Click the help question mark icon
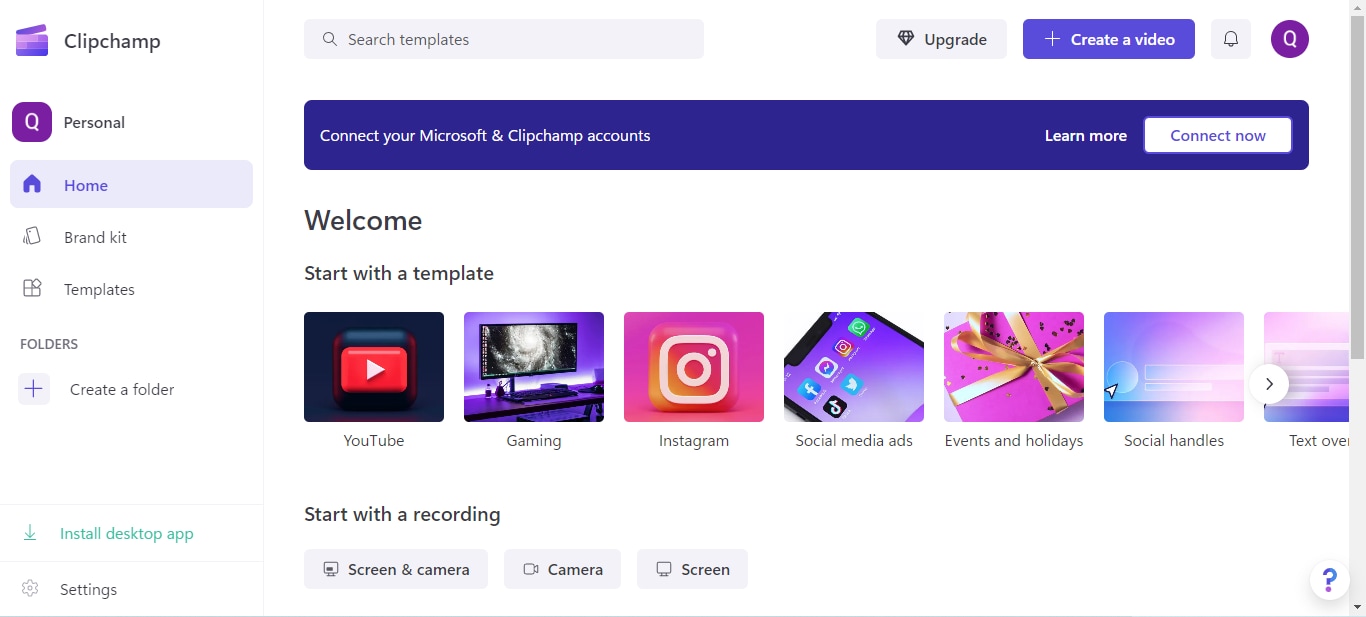The image size is (1366, 617). pyautogui.click(x=1329, y=580)
